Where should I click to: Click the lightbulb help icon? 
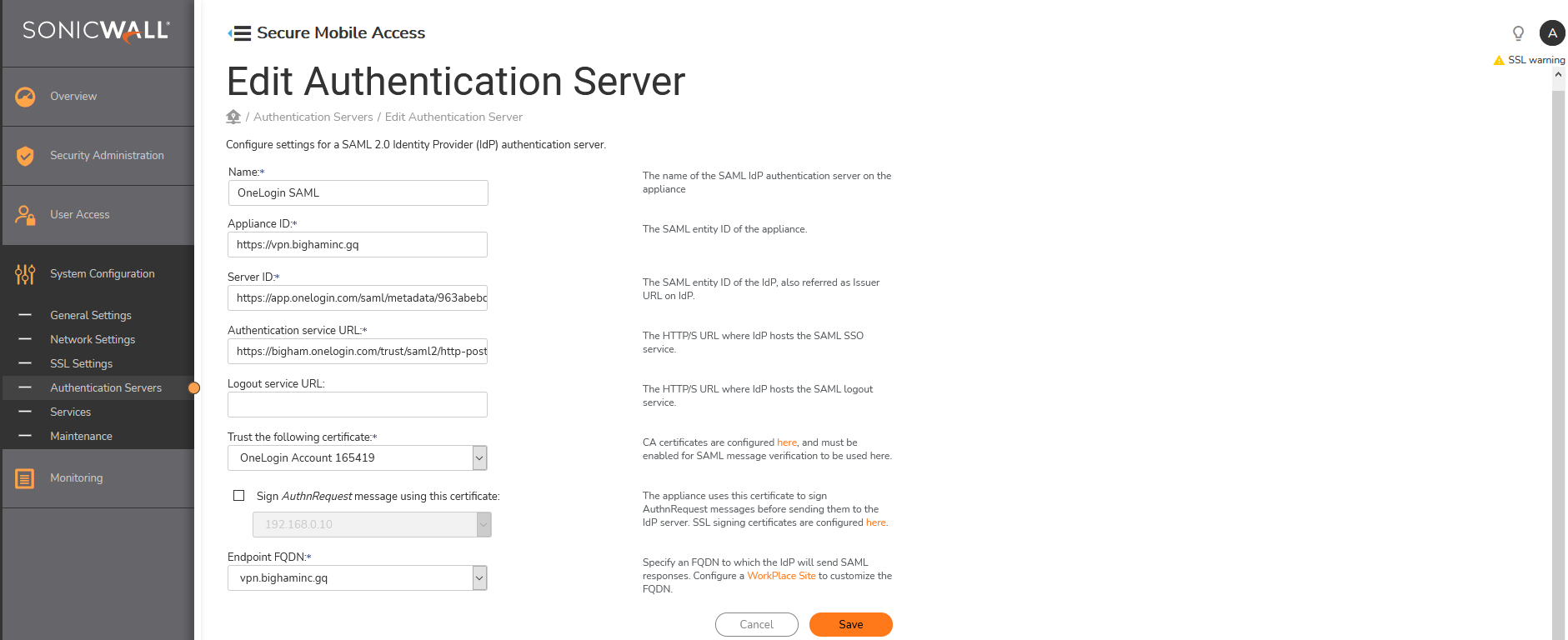(1518, 33)
